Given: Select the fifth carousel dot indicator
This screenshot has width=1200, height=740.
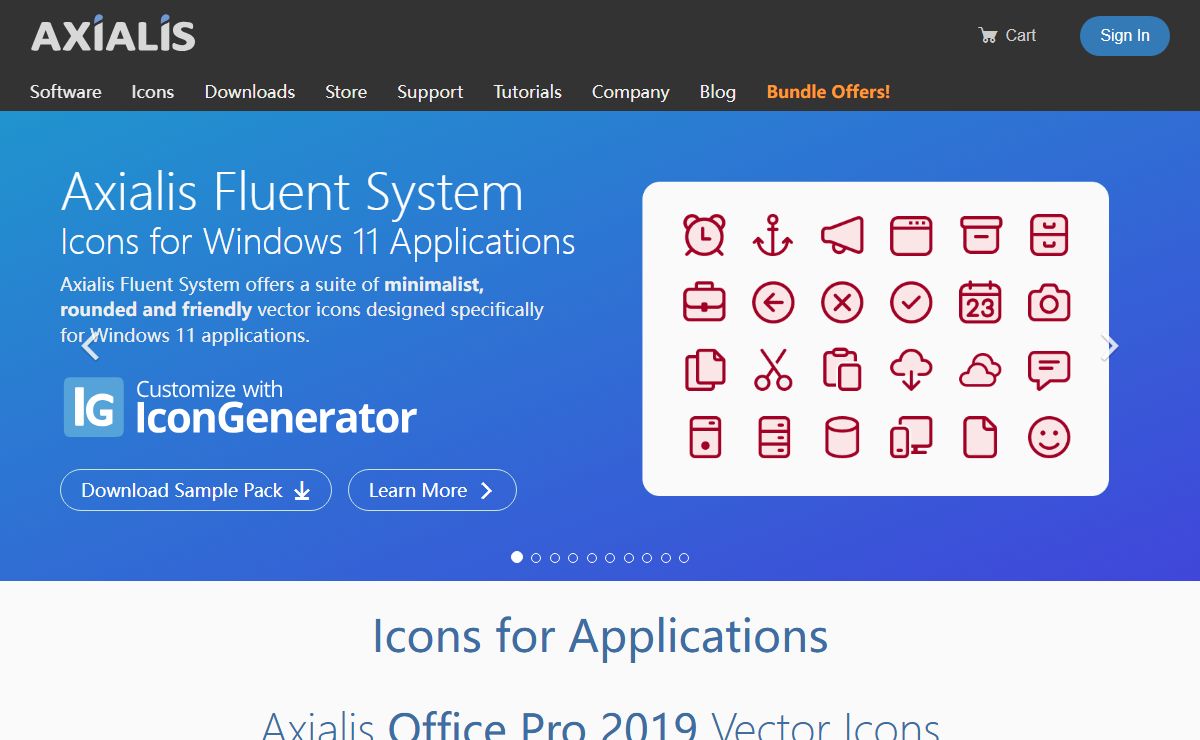Looking at the screenshot, I should 591,558.
